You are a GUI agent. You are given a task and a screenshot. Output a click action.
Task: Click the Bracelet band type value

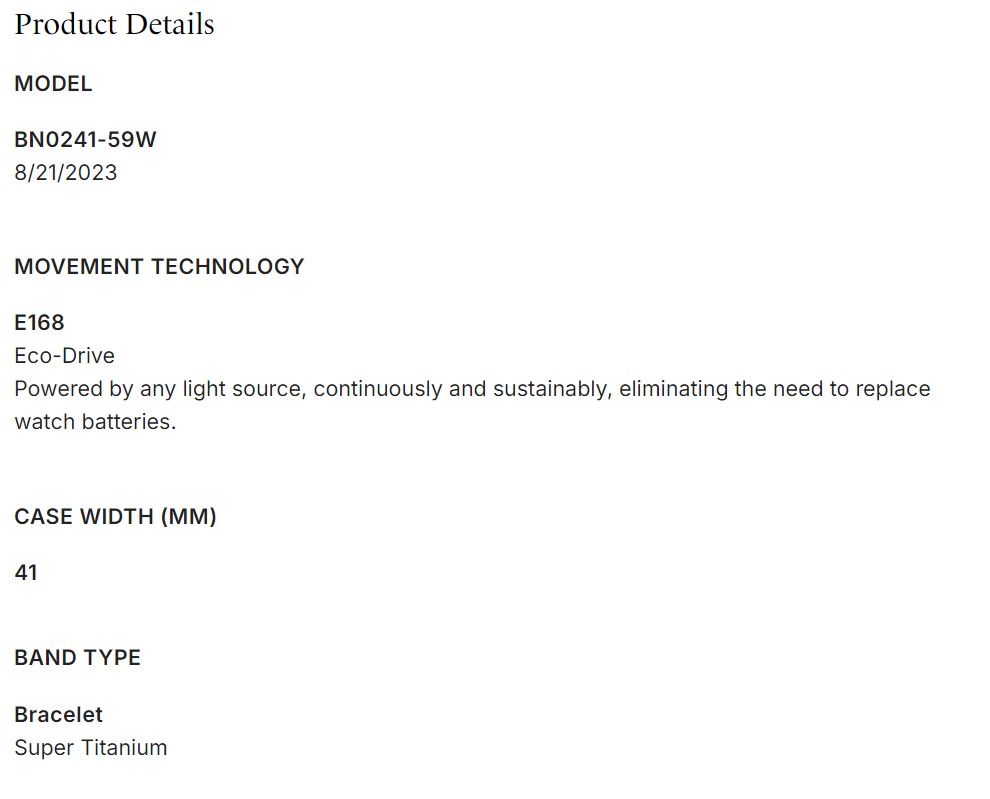point(58,714)
